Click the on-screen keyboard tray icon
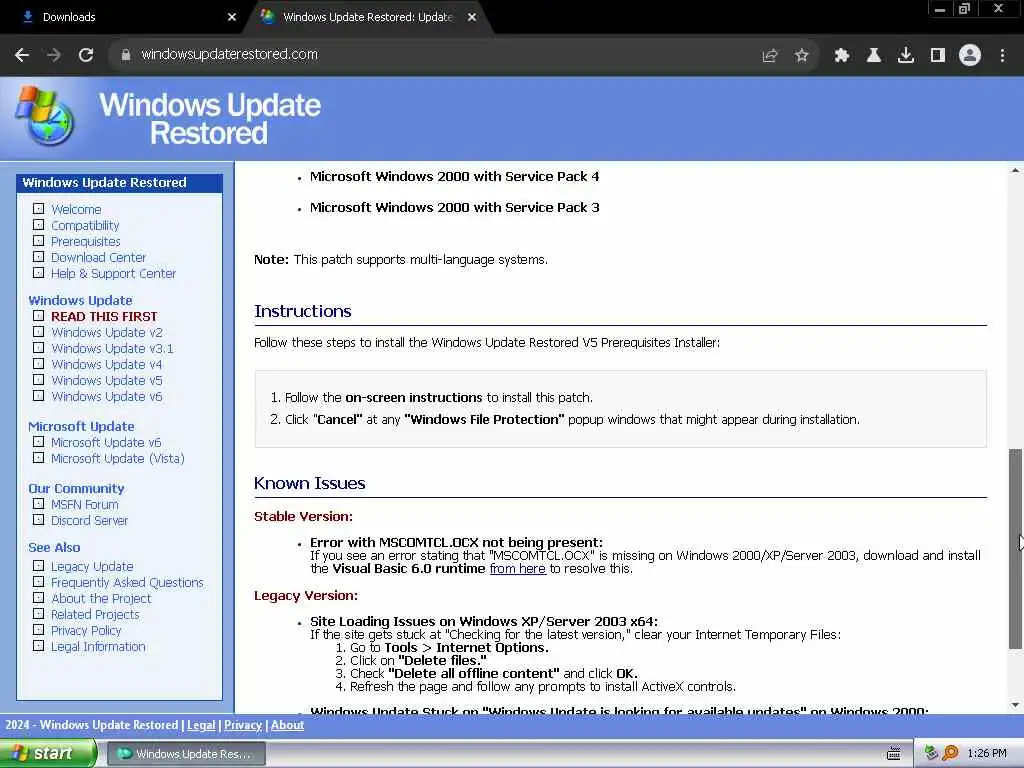The height and width of the screenshot is (768, 1024). tap(894, 754)
